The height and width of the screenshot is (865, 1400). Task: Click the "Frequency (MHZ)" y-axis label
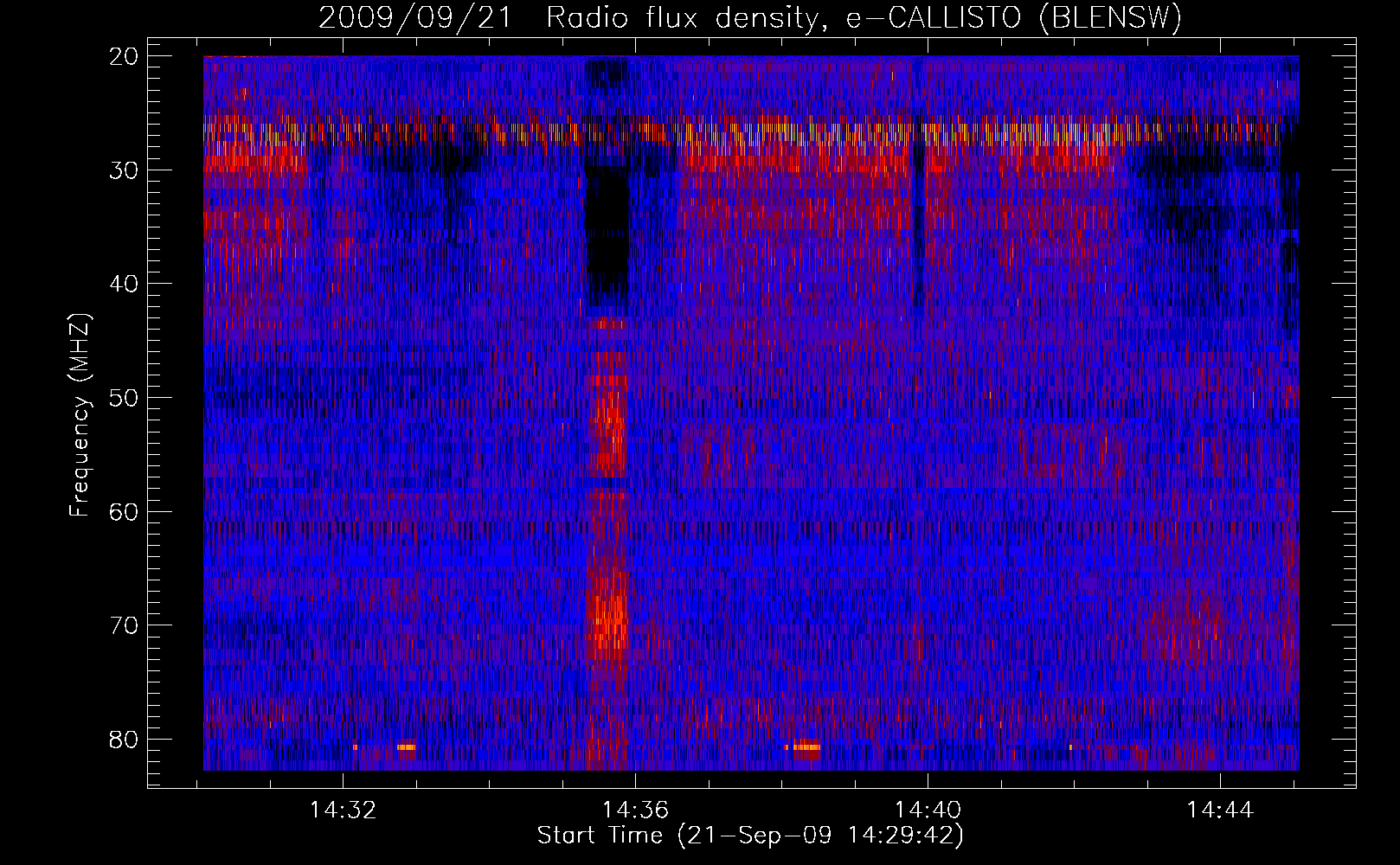80,415
